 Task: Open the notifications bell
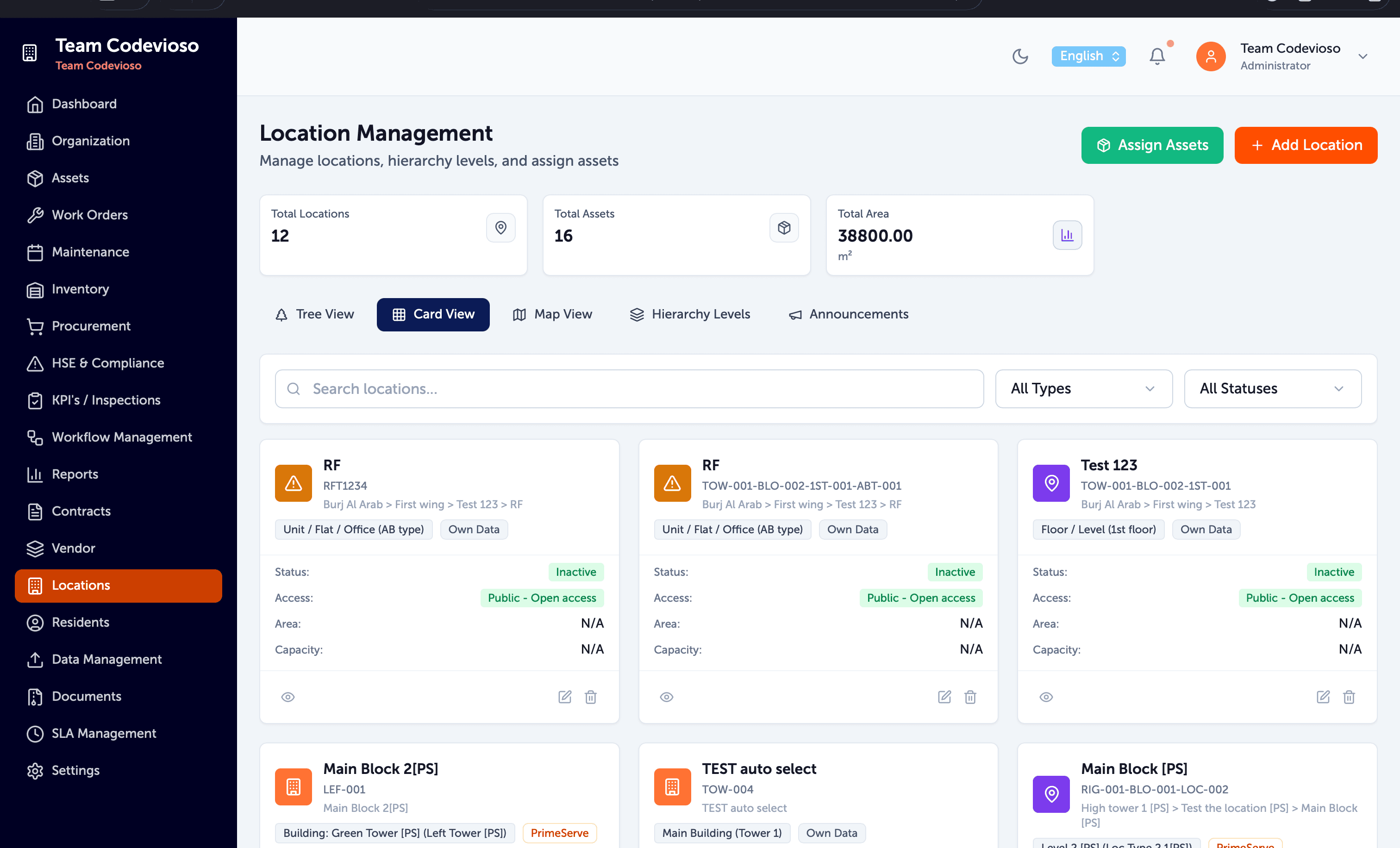click(1157, 56)
